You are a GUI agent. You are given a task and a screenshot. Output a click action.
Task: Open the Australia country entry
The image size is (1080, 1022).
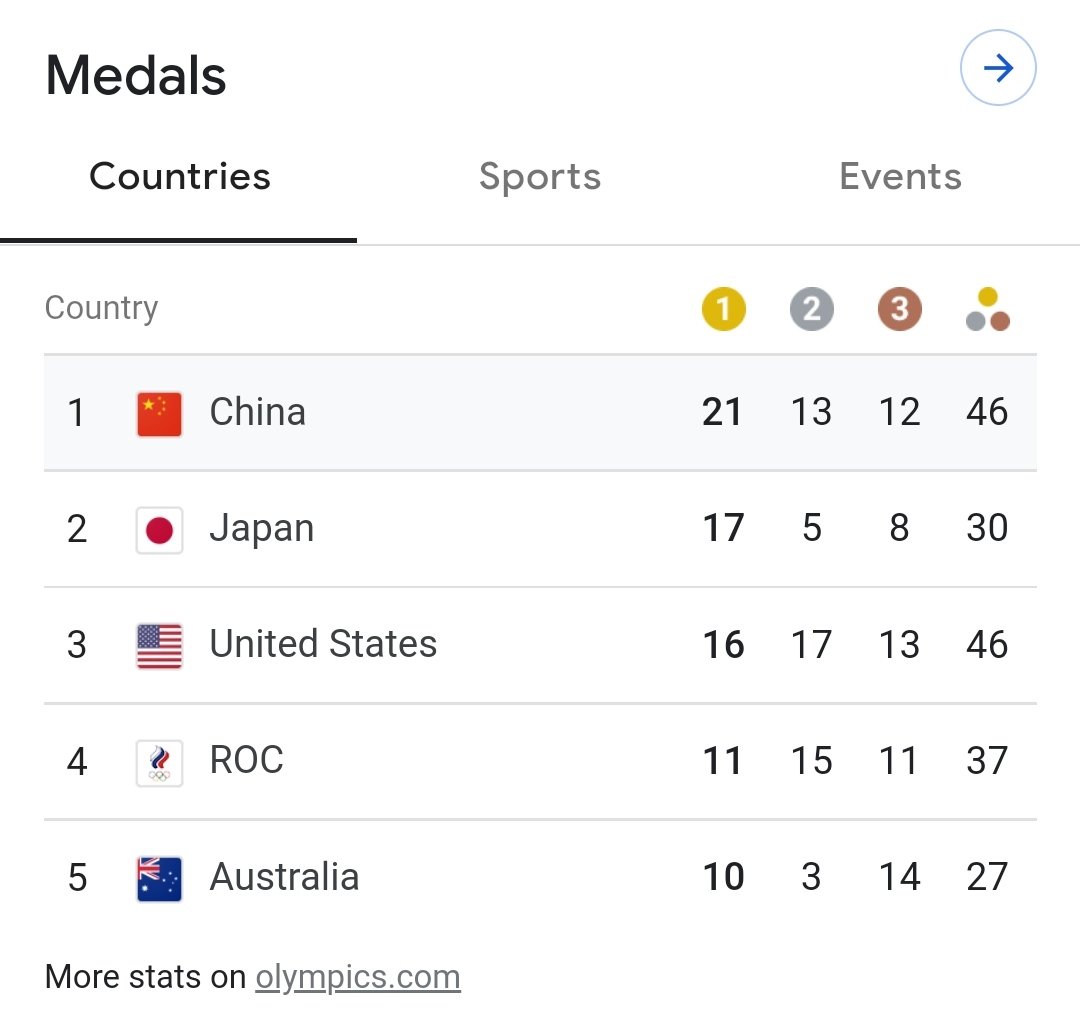[x=284, y=878]
